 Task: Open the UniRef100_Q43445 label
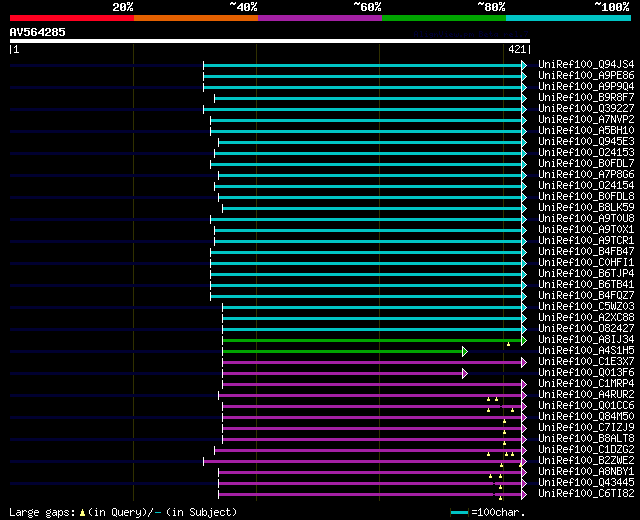click(x=586, y=483)
